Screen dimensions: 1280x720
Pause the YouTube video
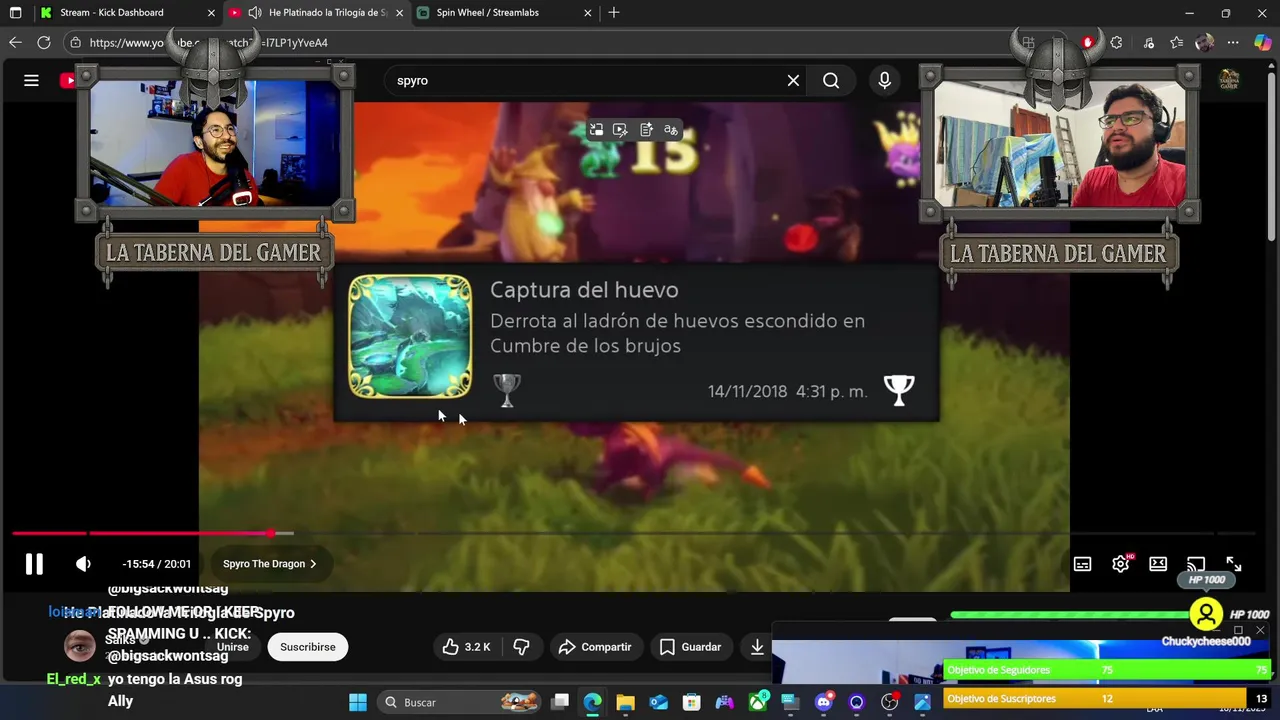click(34, 564)
